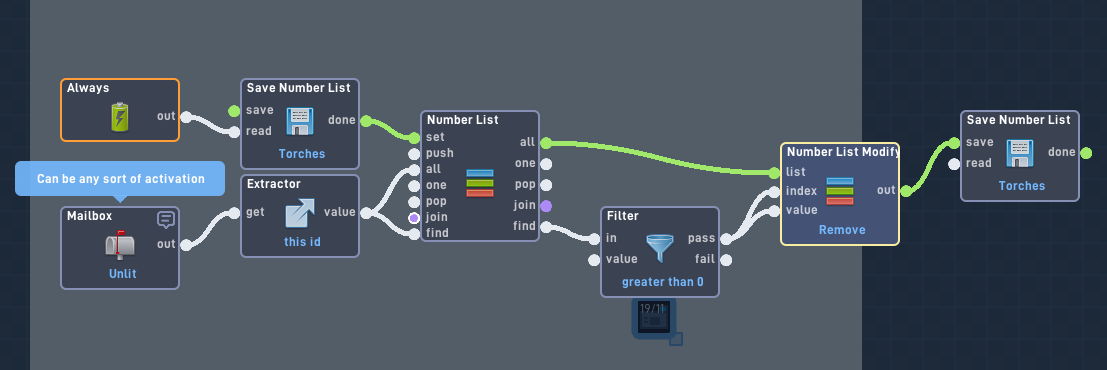Click the stacked bars icon in Number List Modify
This screenshot has width=1107, height=370.
coord(839,191)
